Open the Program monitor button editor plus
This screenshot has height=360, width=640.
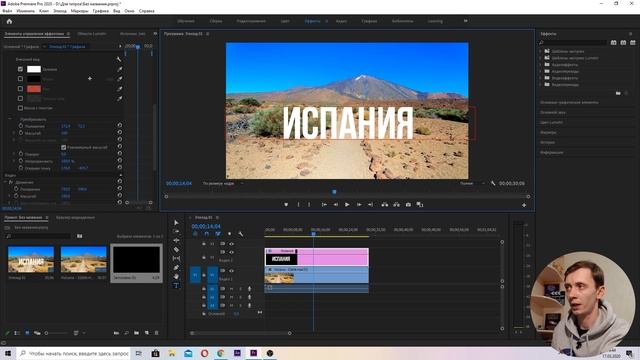[x=524, y=205]
